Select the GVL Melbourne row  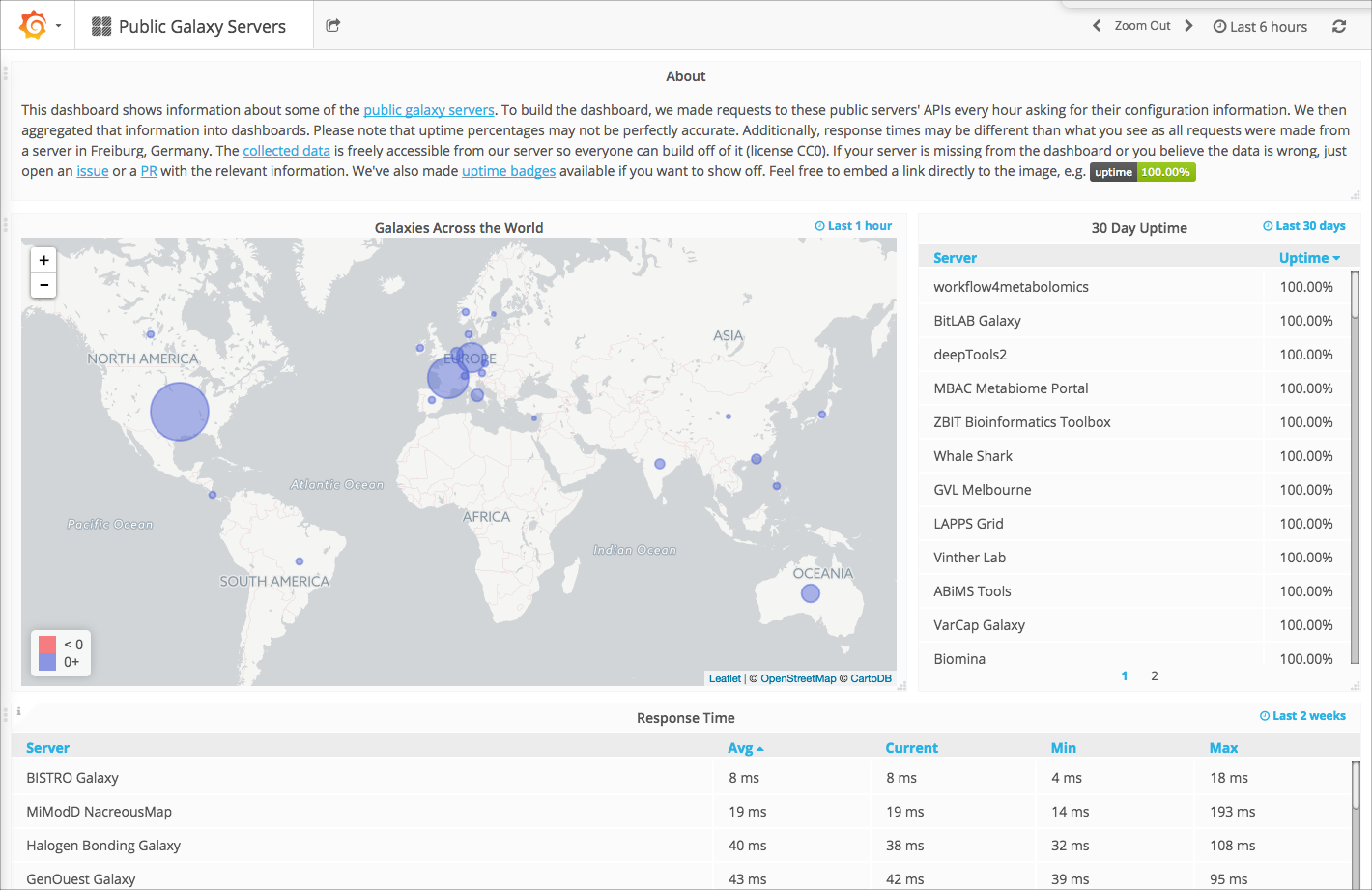coord(1134,490)
